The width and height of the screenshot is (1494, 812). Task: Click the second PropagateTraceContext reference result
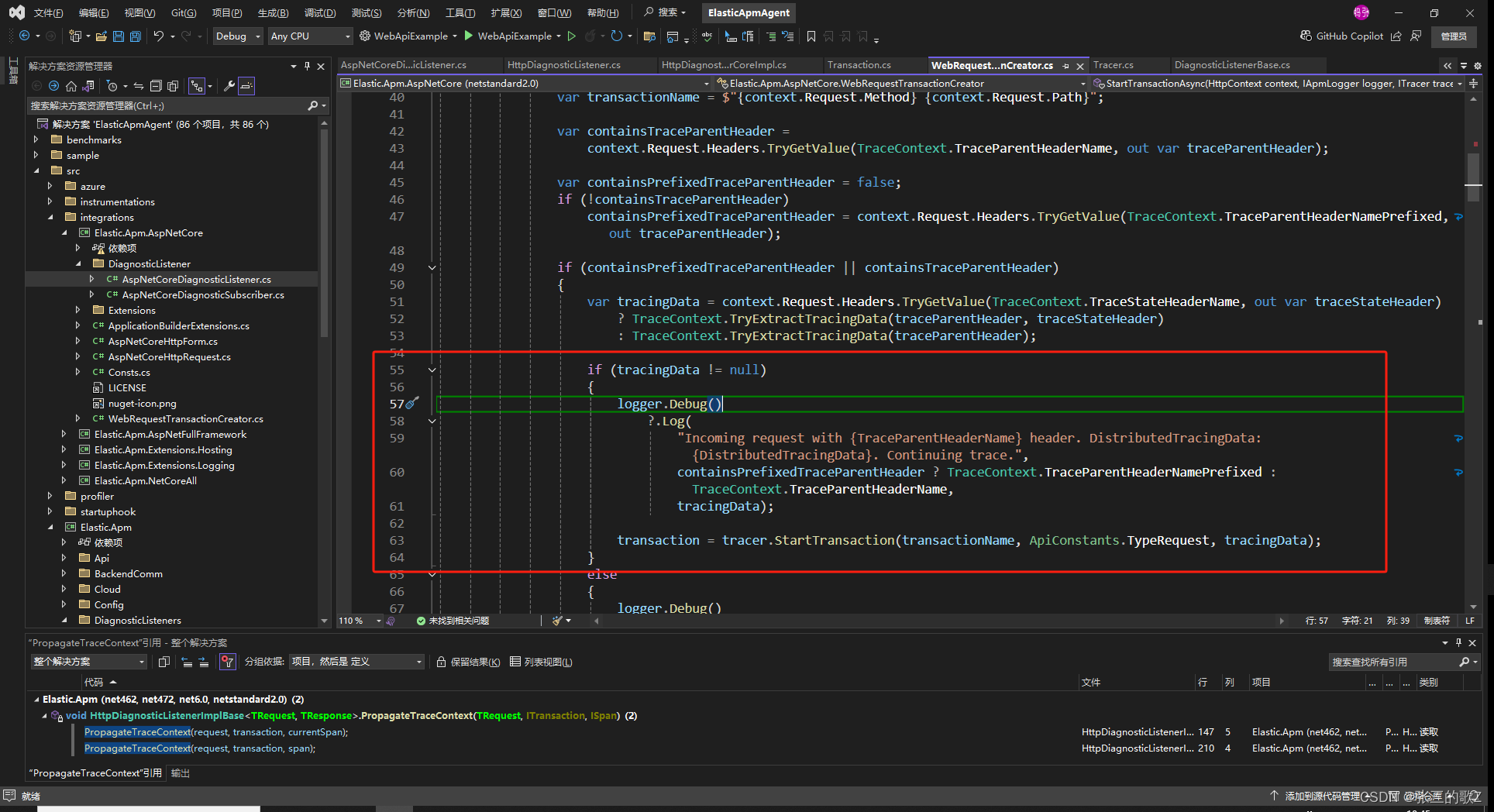click(x=200, y=748)
